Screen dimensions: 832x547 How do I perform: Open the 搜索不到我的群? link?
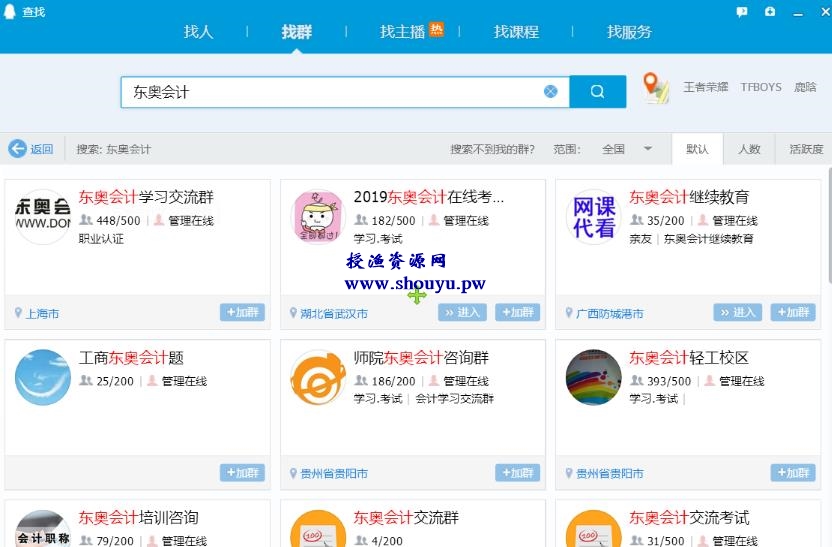coord(492,149)
